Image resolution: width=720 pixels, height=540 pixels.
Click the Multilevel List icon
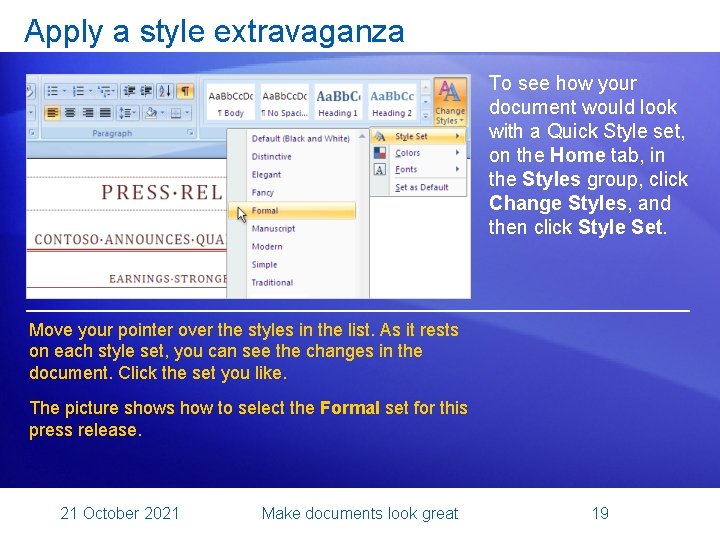[105, 91]
